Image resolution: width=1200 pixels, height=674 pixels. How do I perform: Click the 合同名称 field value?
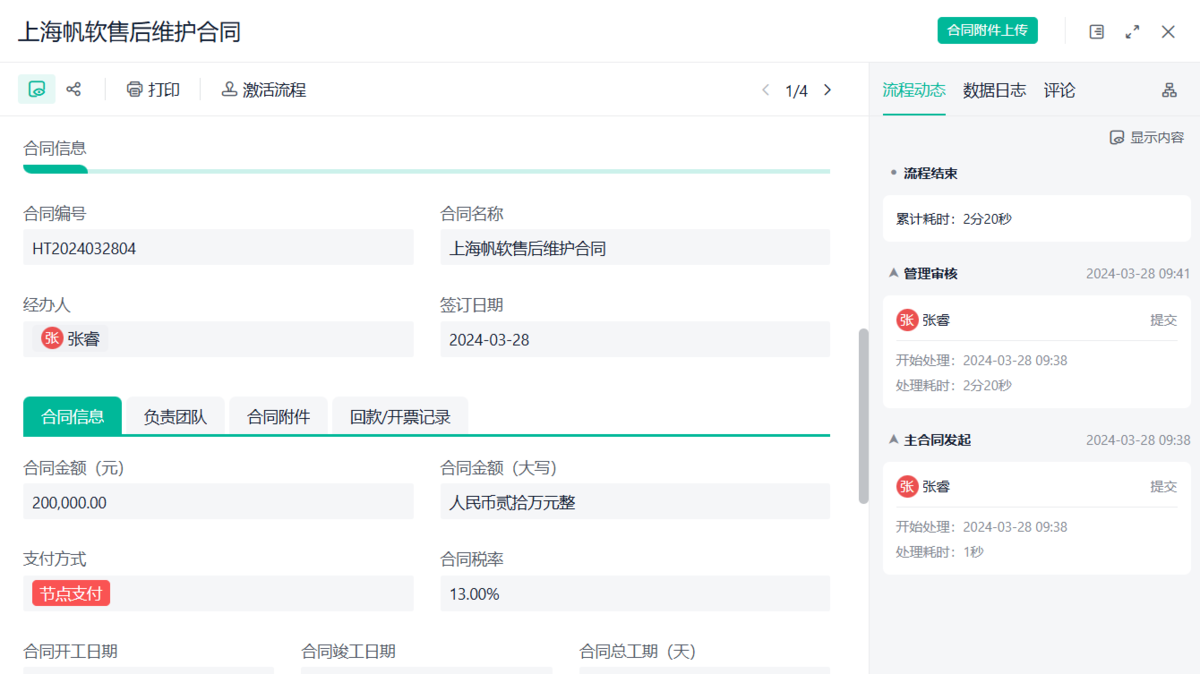pos(635,248)
